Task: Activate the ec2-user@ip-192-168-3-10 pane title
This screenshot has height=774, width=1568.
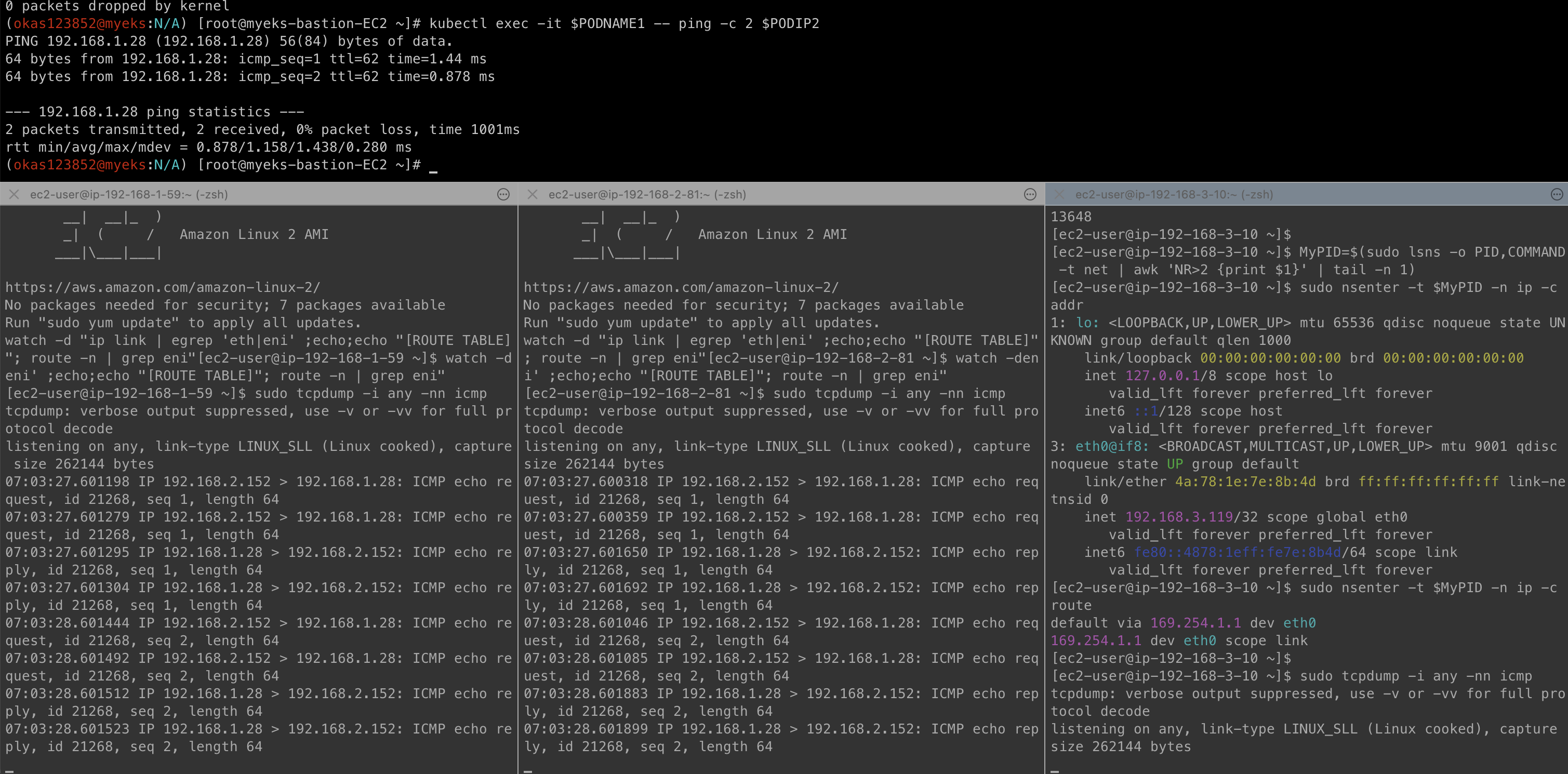Action: pos(1174,194)
